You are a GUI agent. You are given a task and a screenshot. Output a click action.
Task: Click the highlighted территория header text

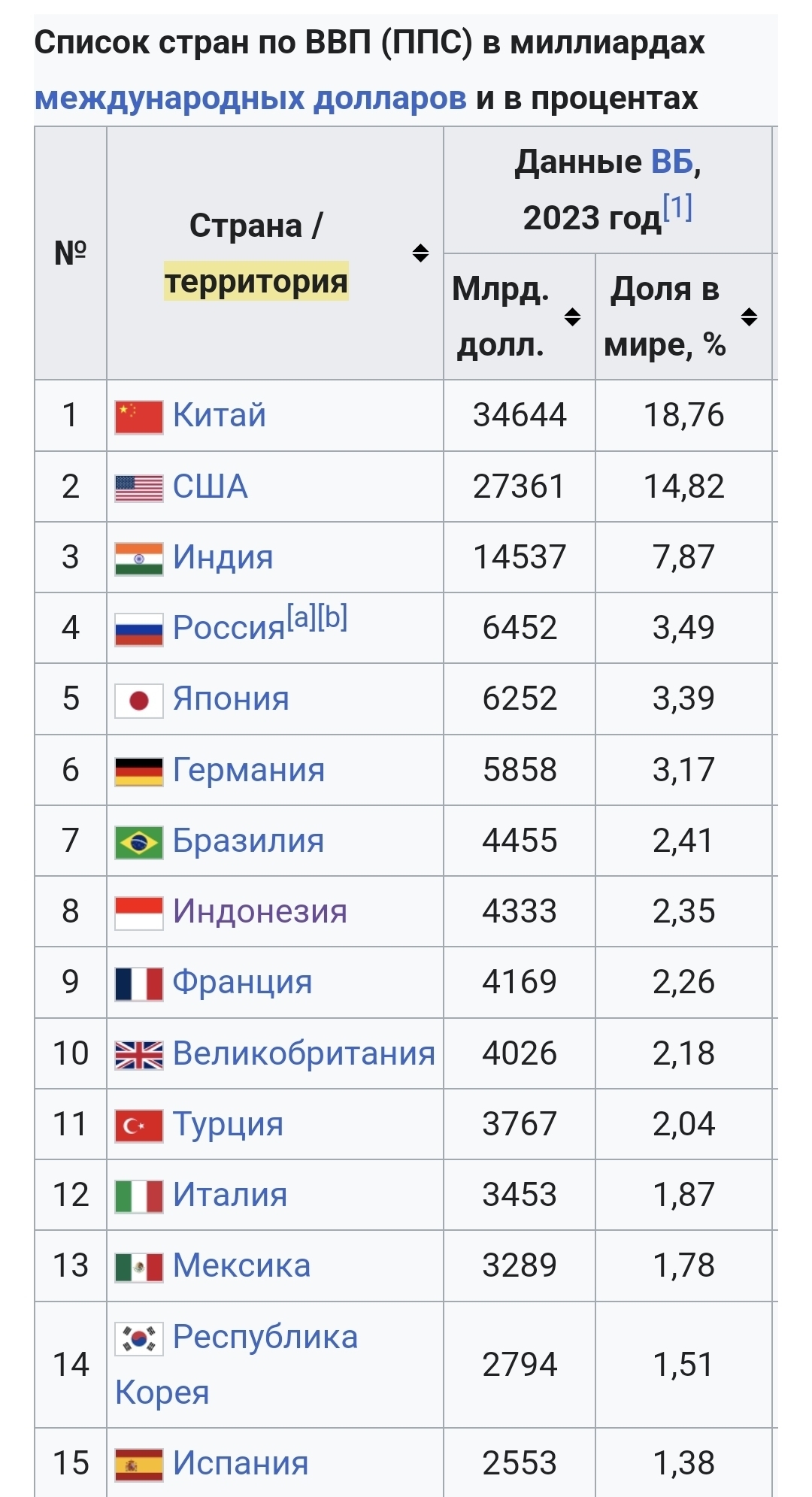pos(256,282)
